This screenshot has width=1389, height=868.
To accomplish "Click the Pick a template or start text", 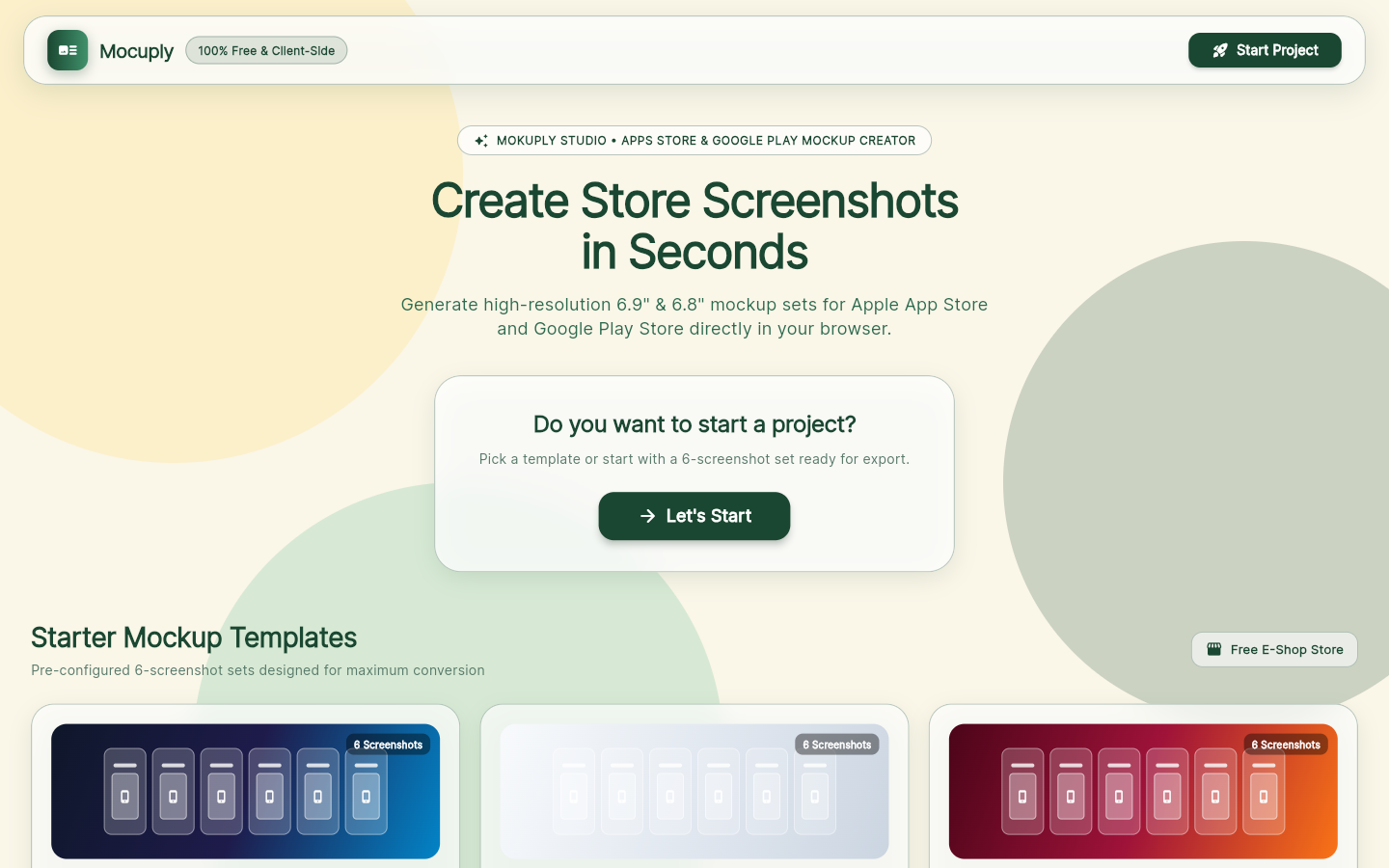I will point(694,459).
